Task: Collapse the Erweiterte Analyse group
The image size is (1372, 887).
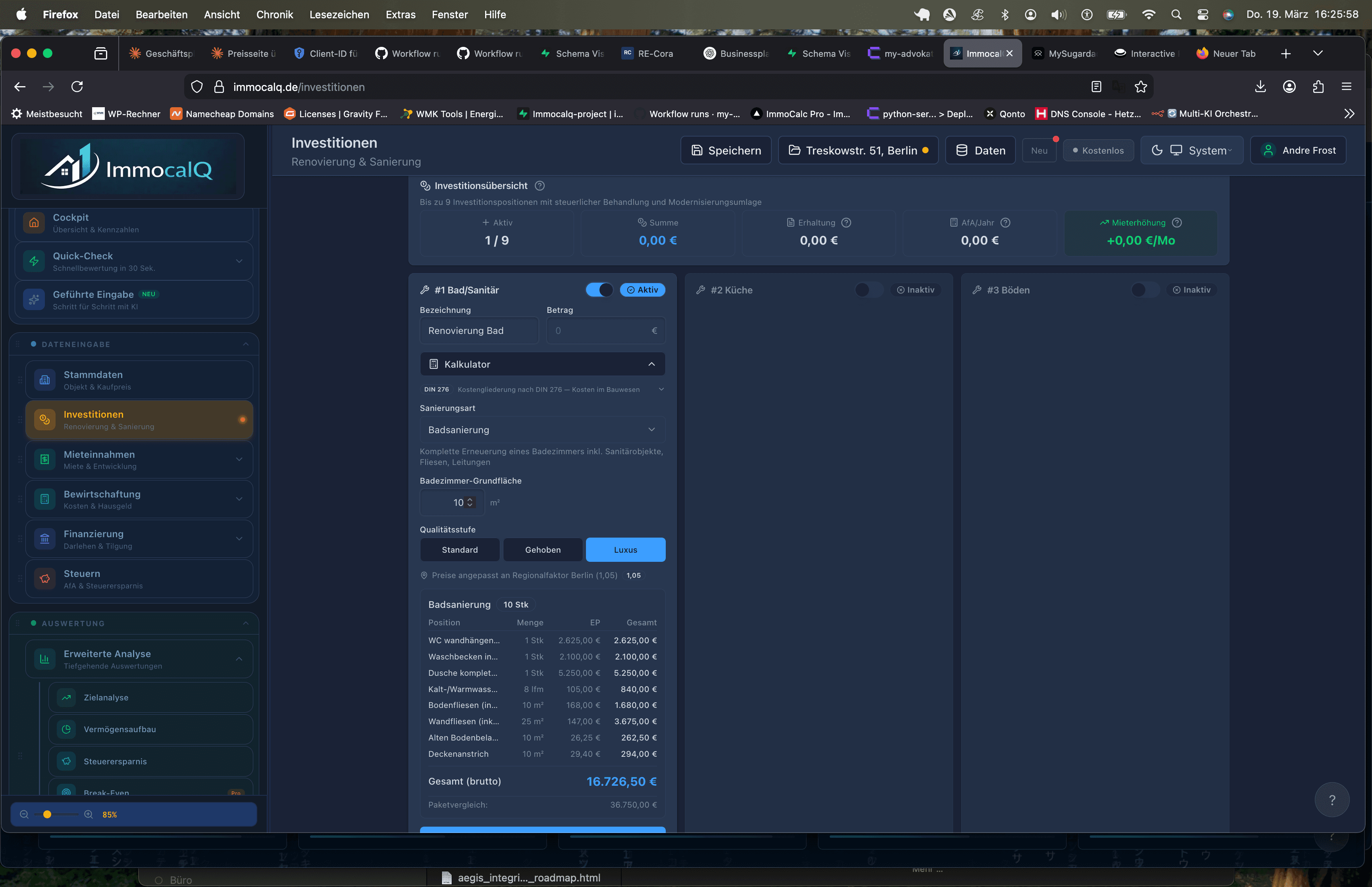Action: 239,659
